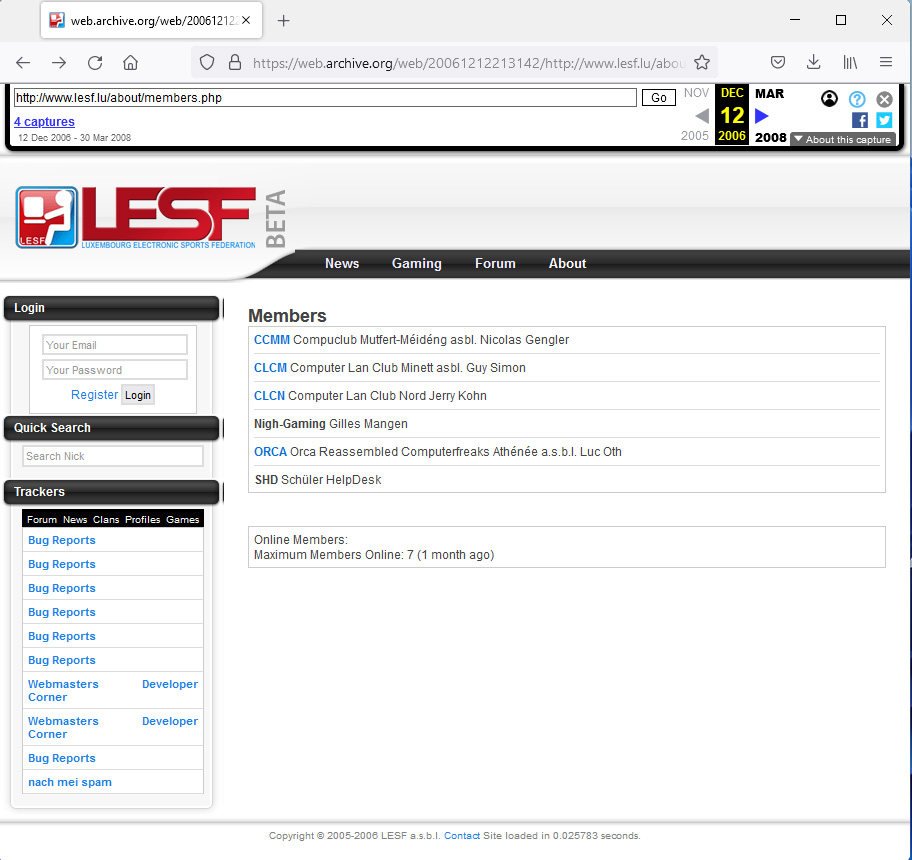Open the About menu item
Viewport: 912px width, 860px height.
coord(567,263)
